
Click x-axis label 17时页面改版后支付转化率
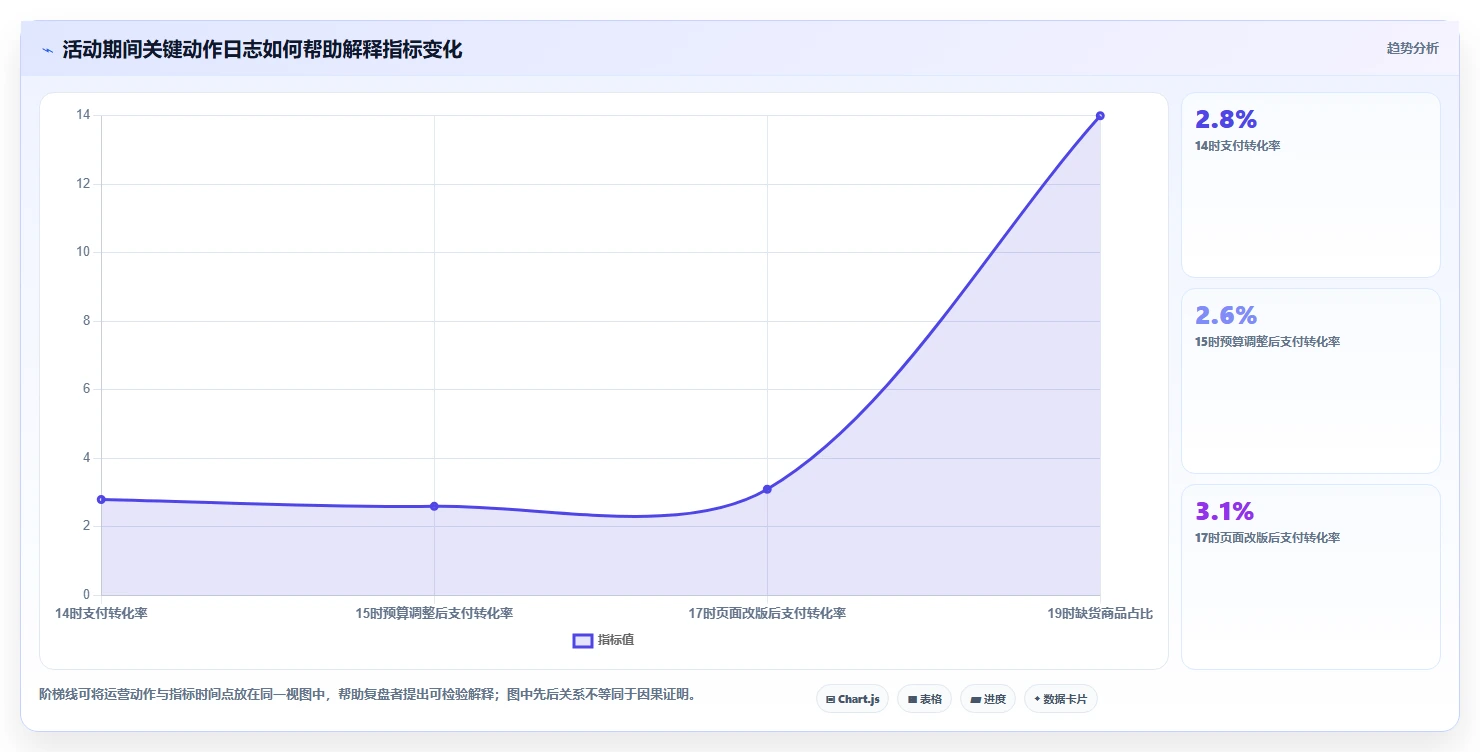pyautogui.click(x=767, y=613)
